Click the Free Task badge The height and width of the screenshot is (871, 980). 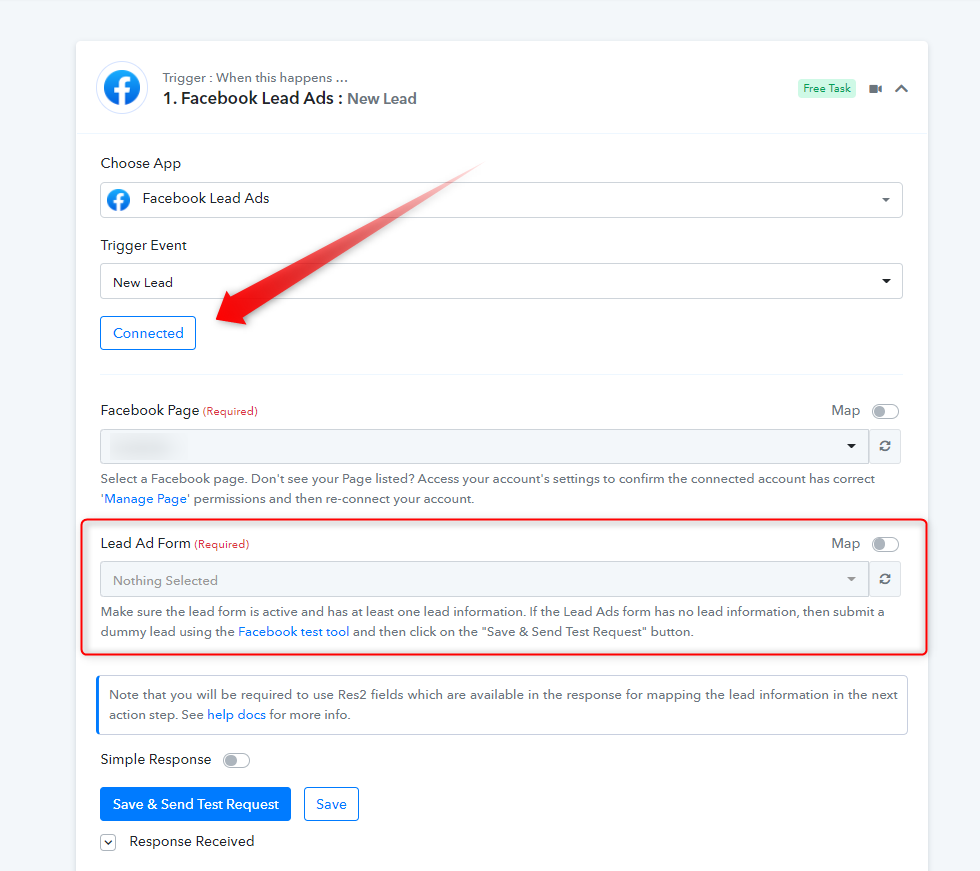coord(826,89)
